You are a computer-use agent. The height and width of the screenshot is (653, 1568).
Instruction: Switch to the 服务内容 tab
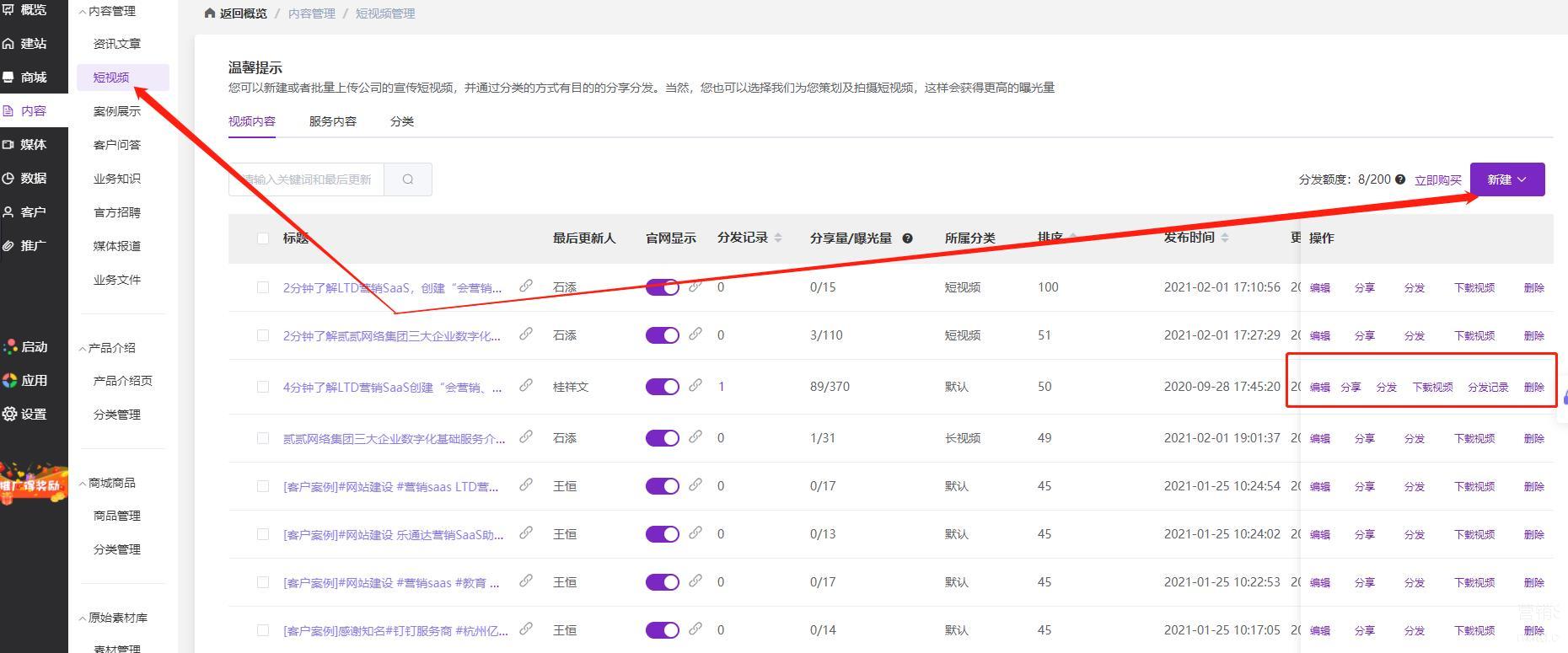point(332,121)
